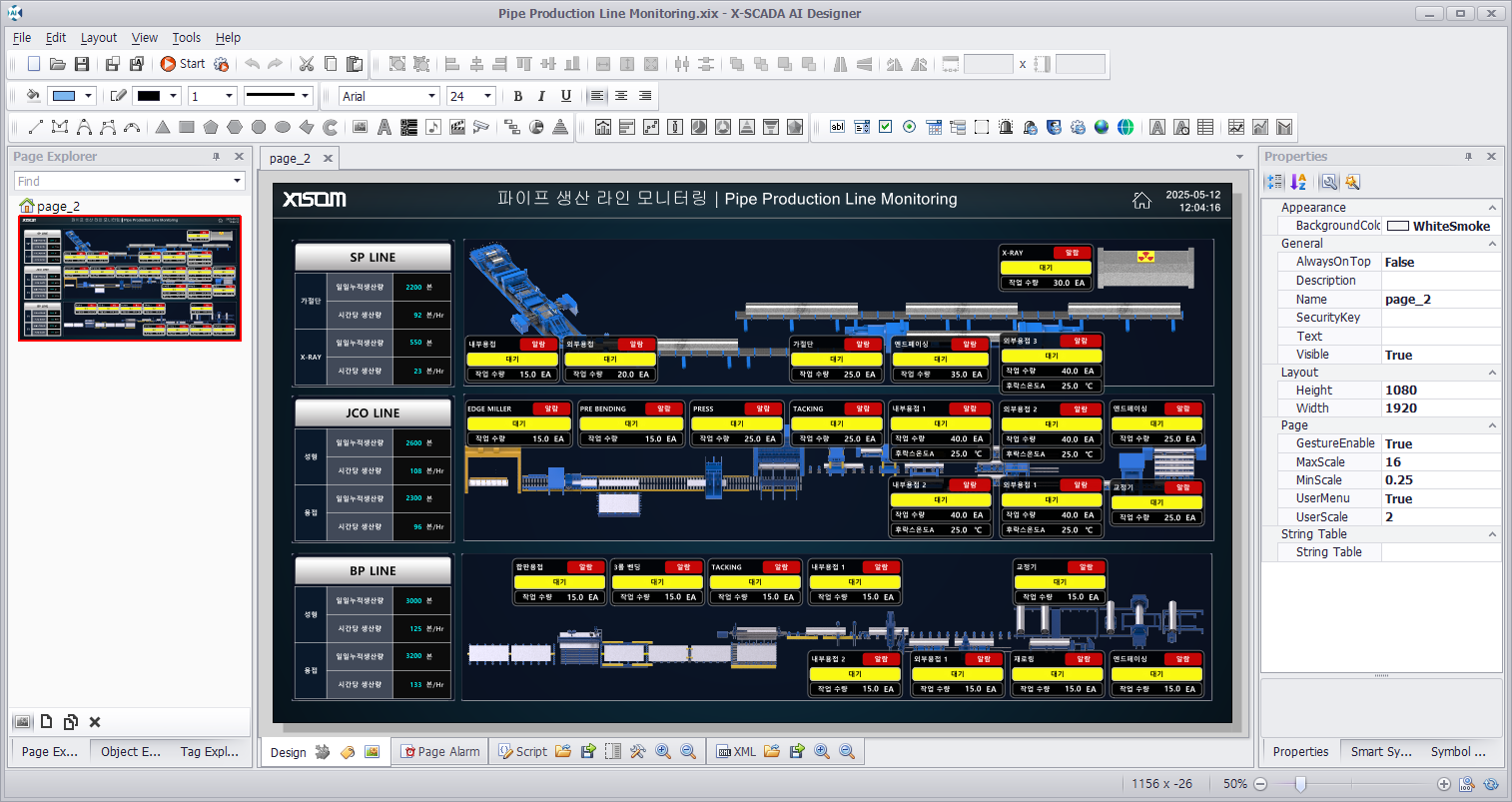Toggle underline text formatting
1512x802 pixels.
(x=566, y=96)
